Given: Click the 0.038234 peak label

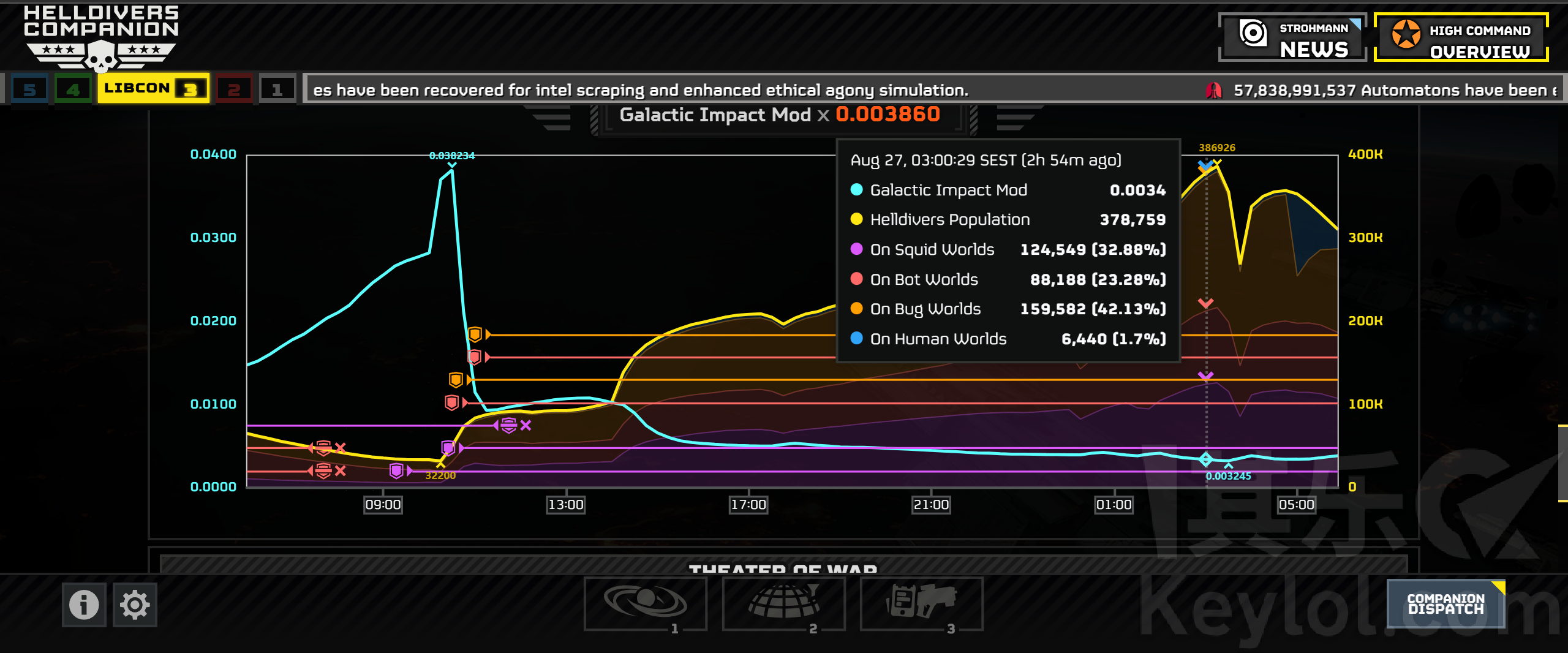Looking at the screenshot, I should (x=452, y=156).
